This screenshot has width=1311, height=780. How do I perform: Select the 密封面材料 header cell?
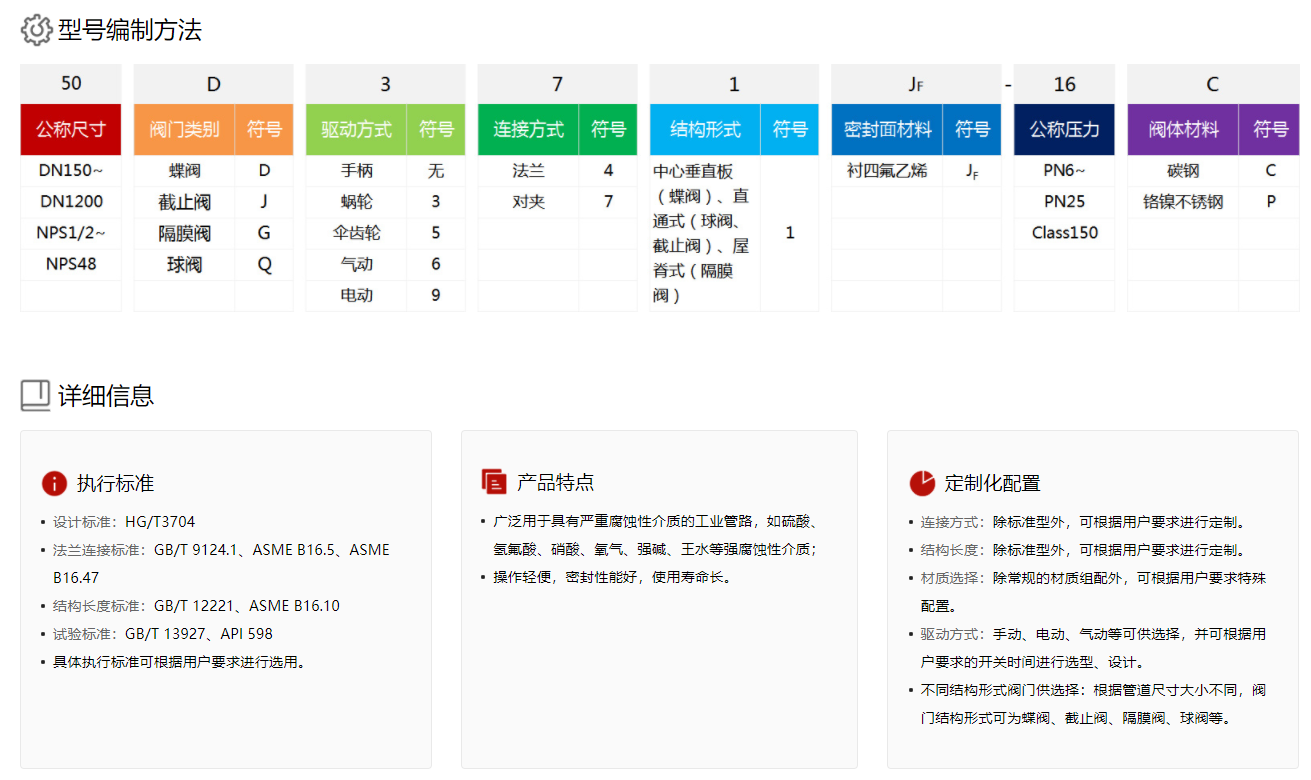point(887,129)
